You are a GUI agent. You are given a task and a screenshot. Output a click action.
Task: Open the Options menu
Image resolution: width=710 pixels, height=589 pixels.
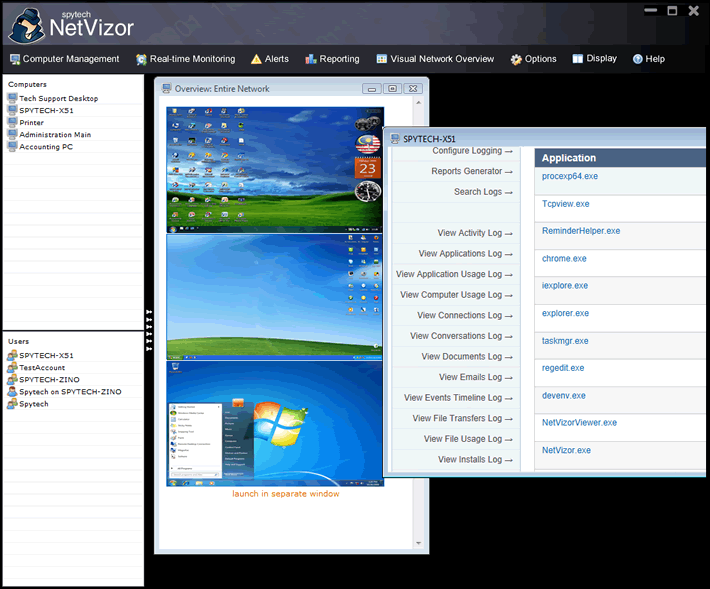534,59
